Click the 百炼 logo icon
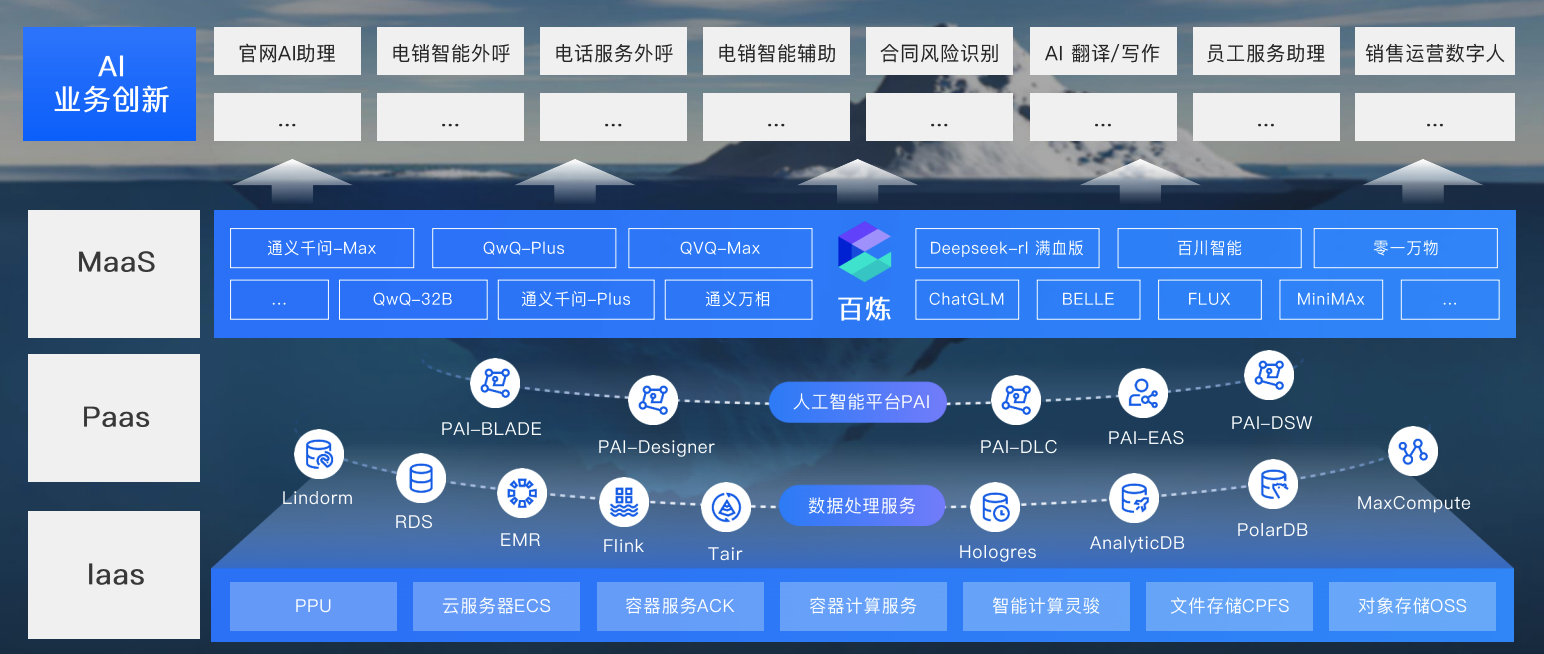 pos(864,251)
